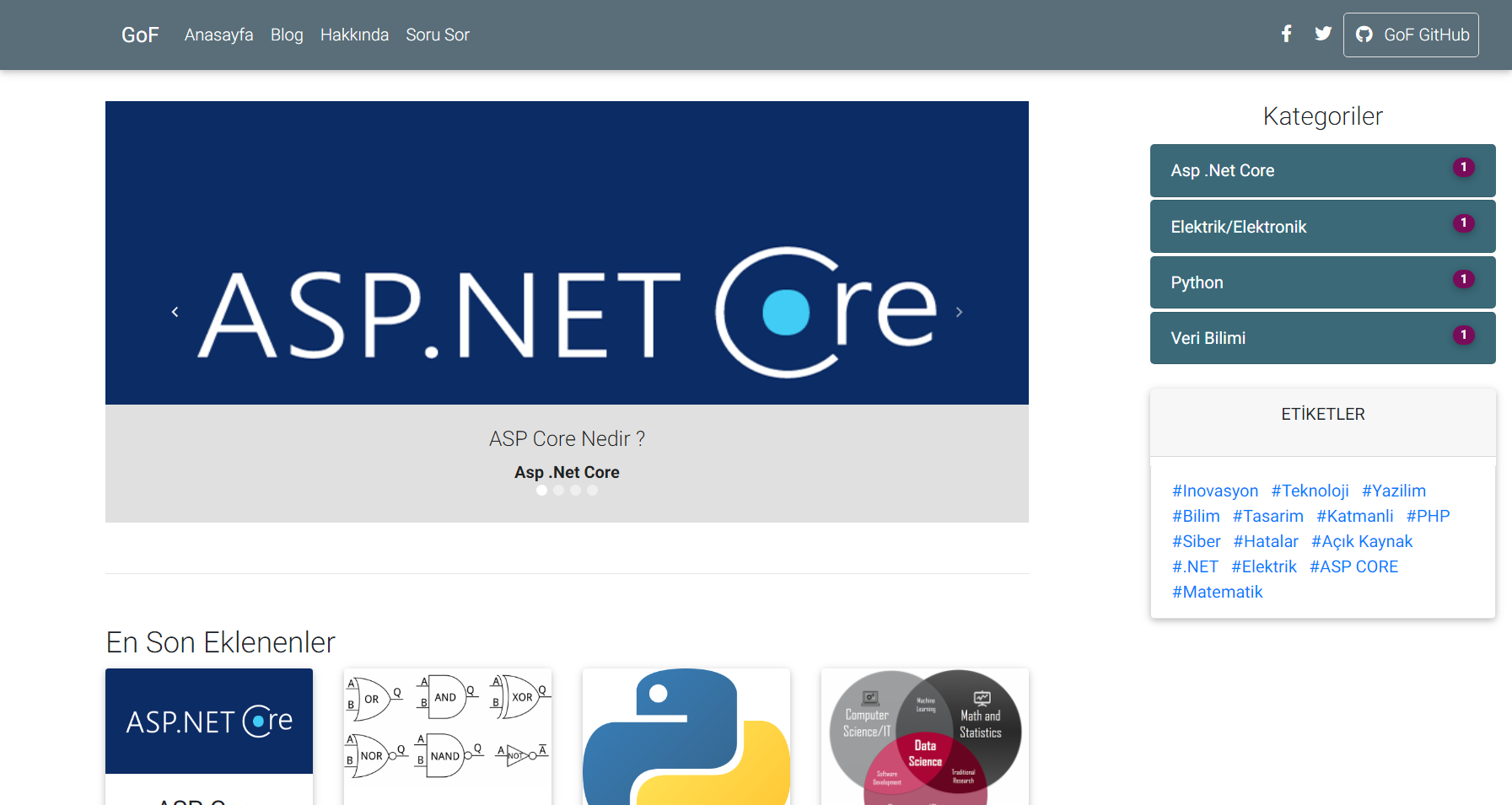The width and height of the screenshot is (1512, 805).
Task: Select the third carousel indicator dot
Action: click(575, 491)
